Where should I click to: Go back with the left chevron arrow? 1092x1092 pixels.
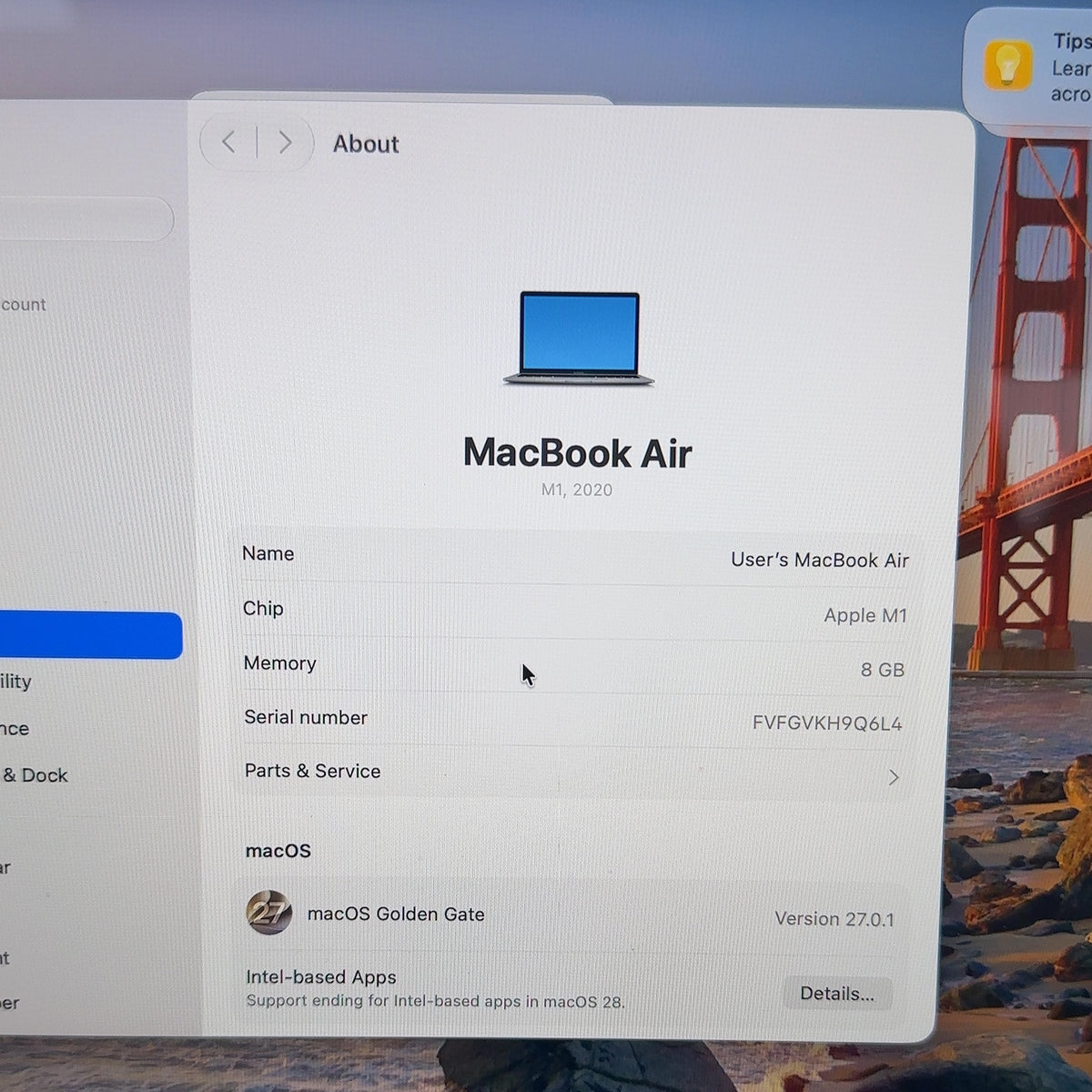coord(228,142)
